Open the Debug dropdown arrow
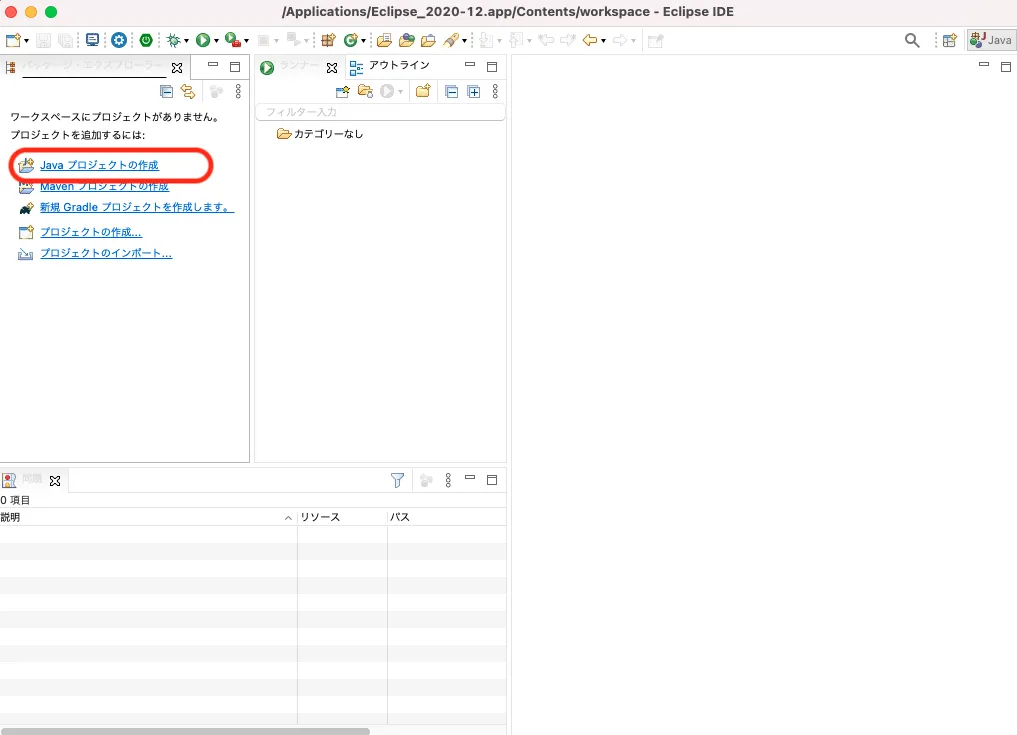Image resolution: width=1017 pixels, height=735 pixels. coord(187,41)
